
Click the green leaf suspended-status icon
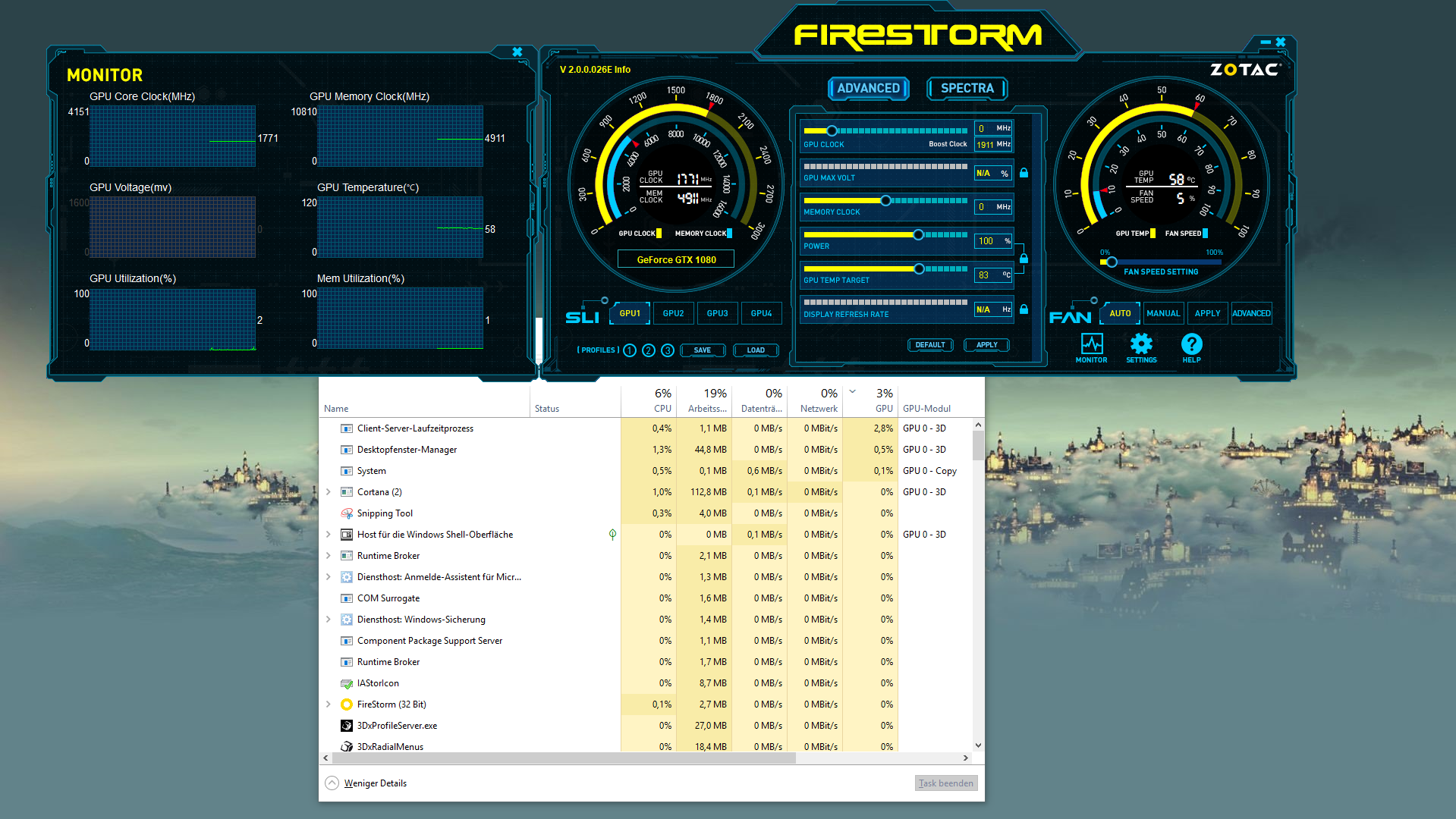[612, 535]
